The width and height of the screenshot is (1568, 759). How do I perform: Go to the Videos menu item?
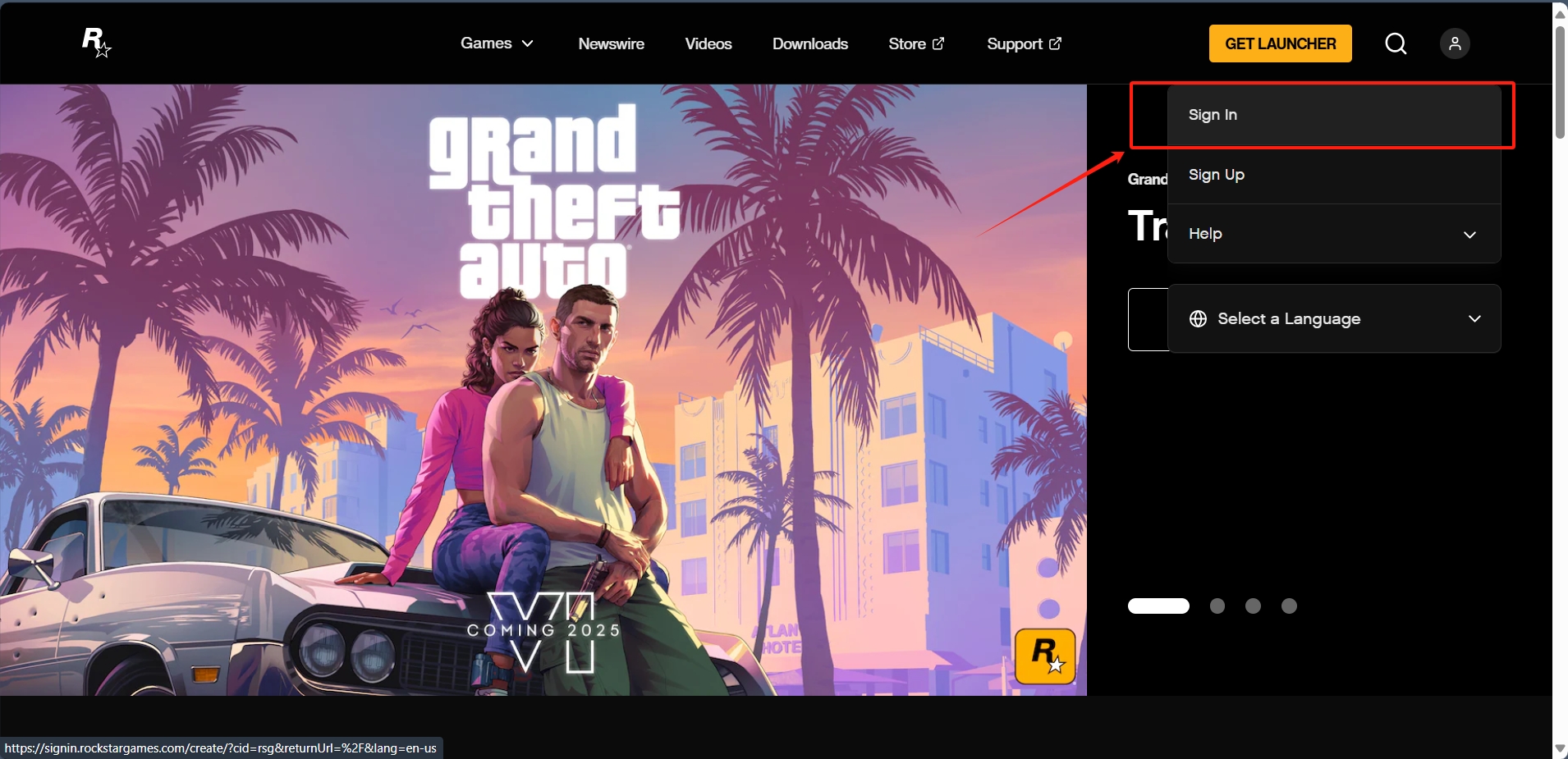pyautogui.click(x=708, y=43)
